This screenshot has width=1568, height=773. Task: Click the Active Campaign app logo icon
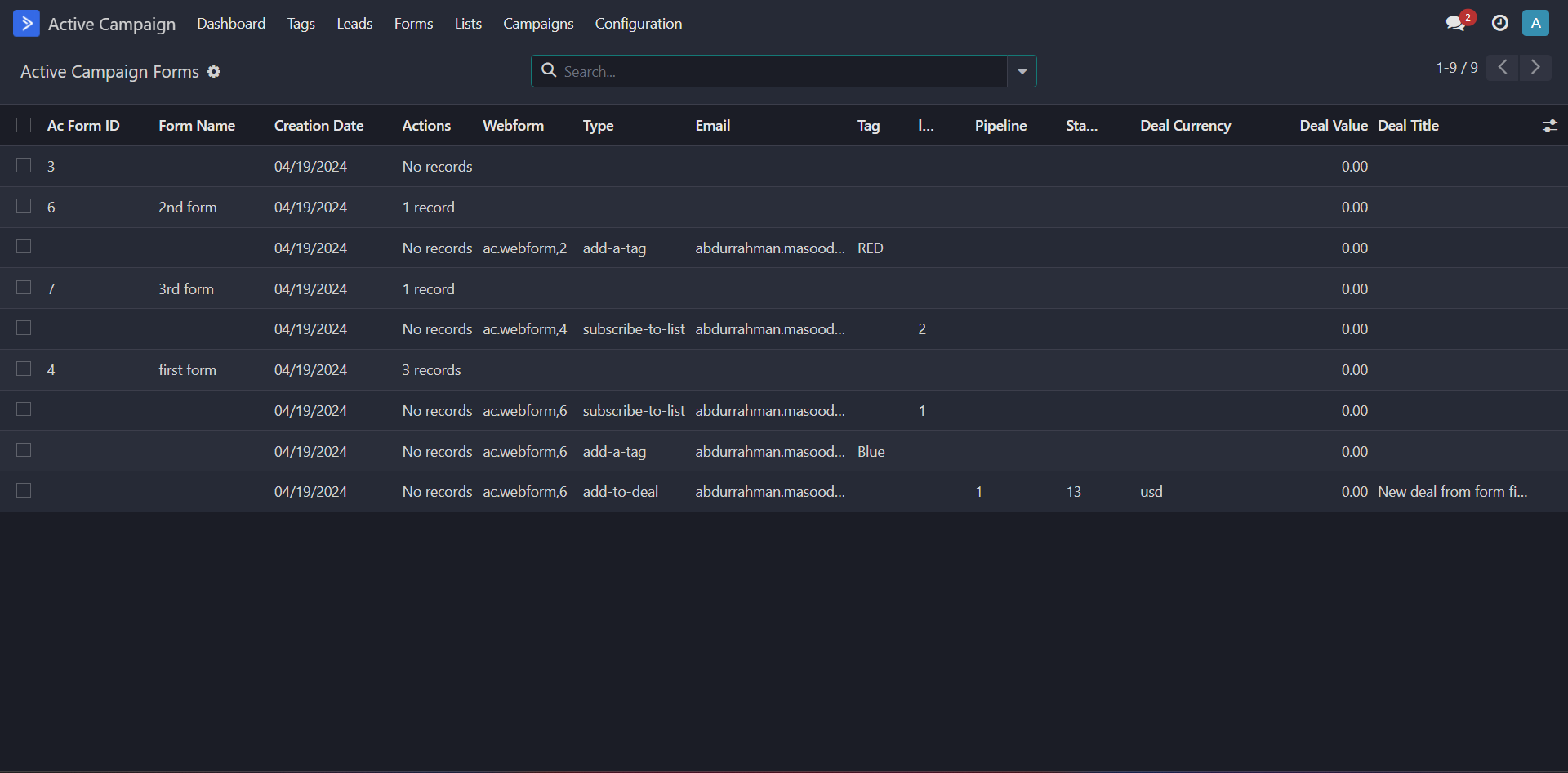[x=26, y=24]
